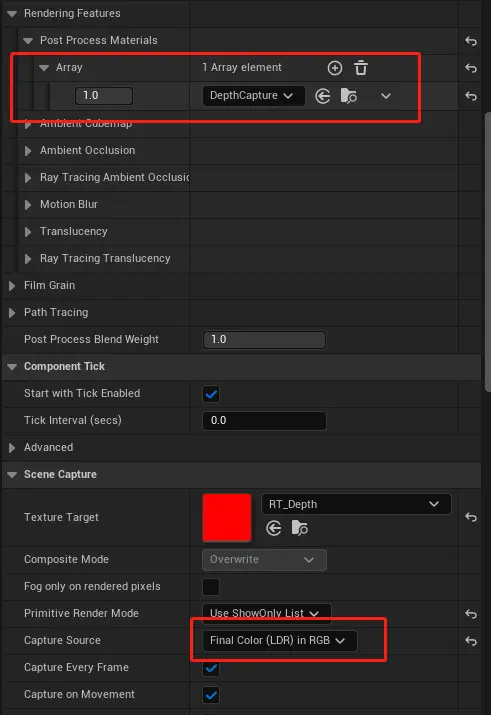Open Capture Source Final Color dropdown
Viewport: 491px width, 715px height.
pyautogui.click(x=279, y=641)
